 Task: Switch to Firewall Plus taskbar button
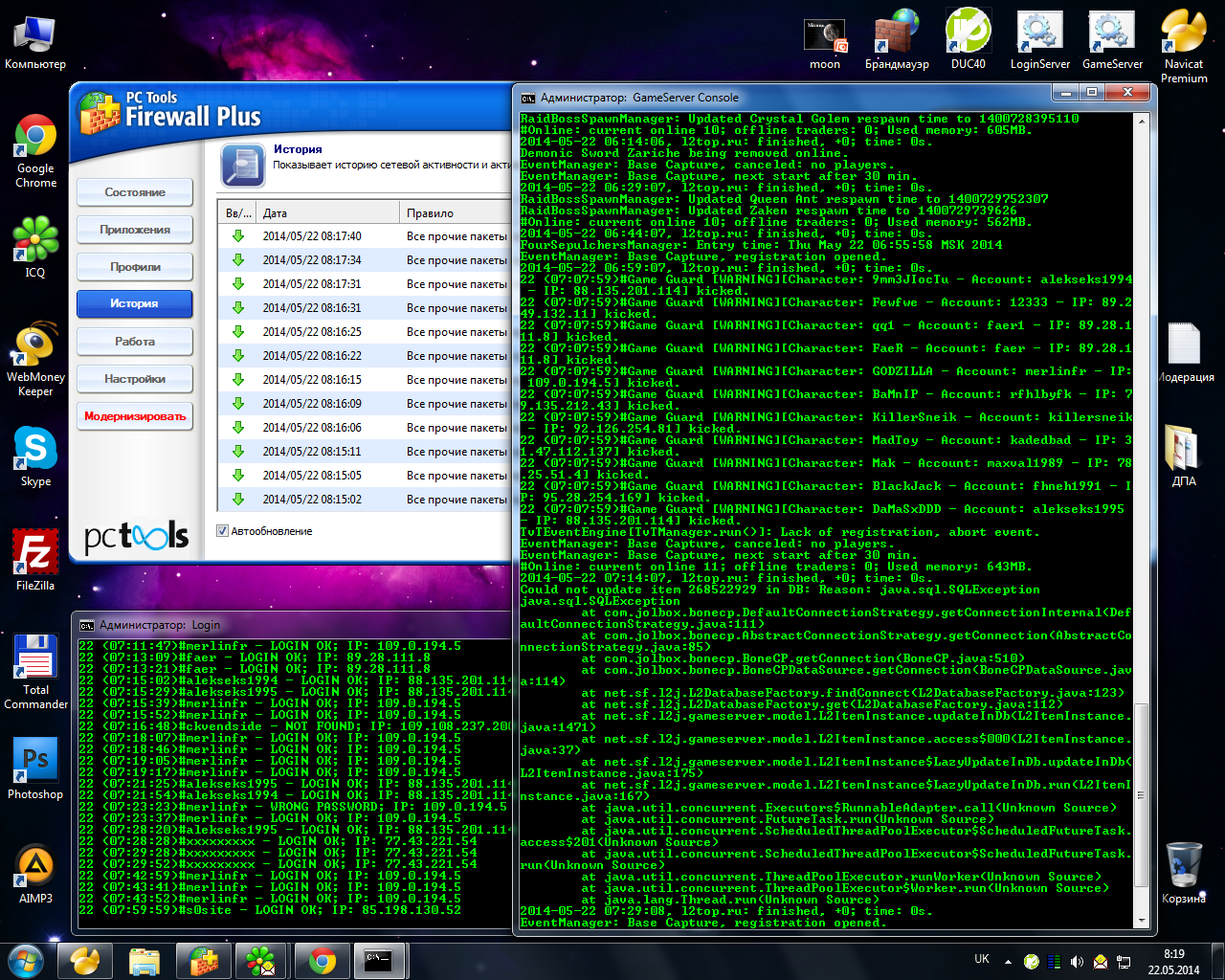(204, 961)
